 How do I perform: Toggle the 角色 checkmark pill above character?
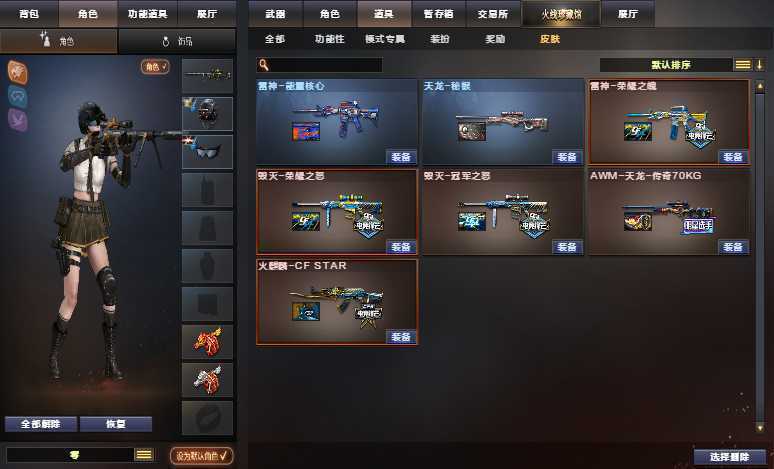point(155,67)
